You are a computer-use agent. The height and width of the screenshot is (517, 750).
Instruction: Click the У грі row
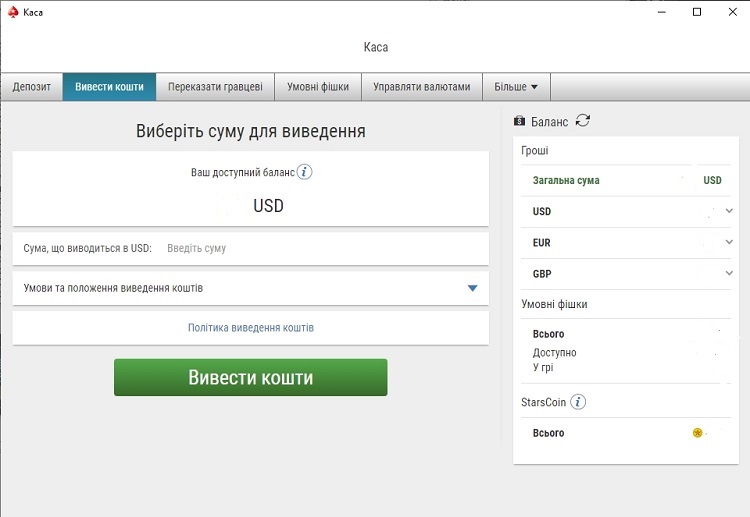(x=626, y=367)
